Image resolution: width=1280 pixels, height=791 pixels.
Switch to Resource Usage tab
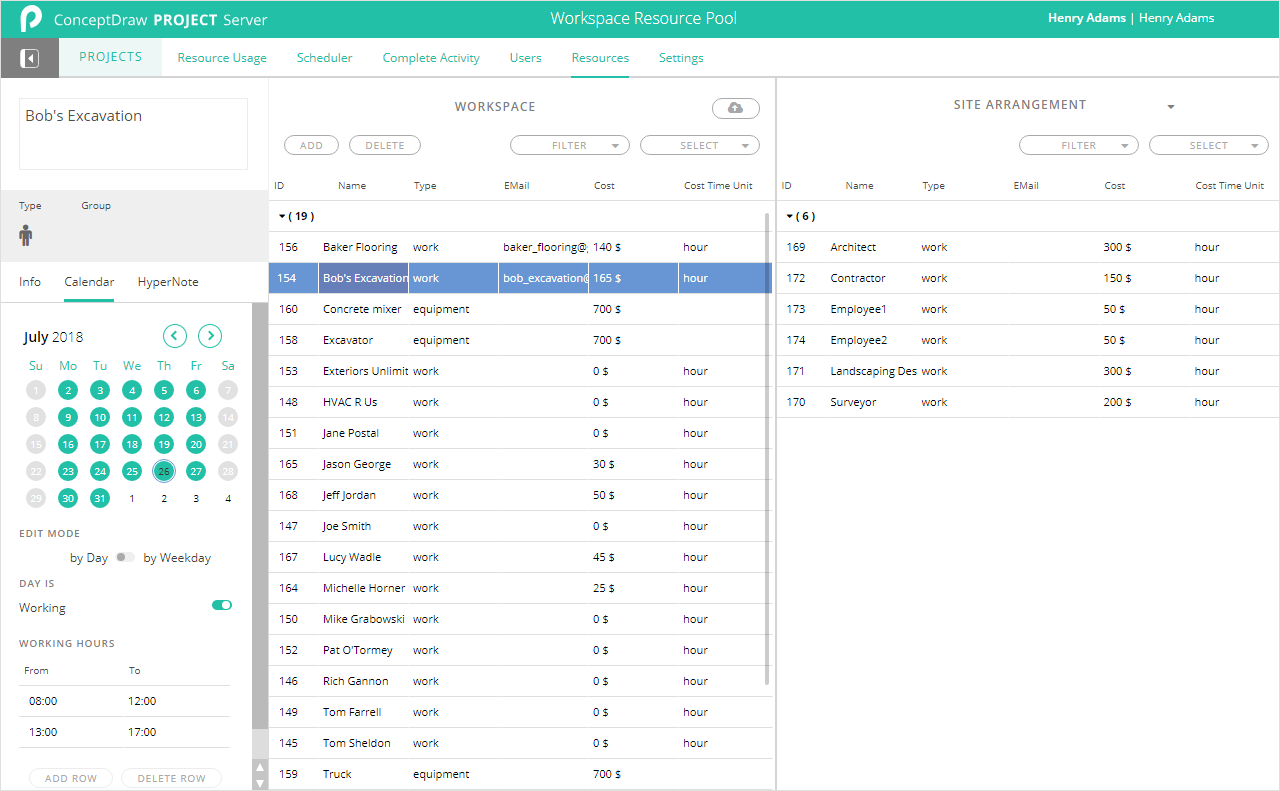click(222, 58)
